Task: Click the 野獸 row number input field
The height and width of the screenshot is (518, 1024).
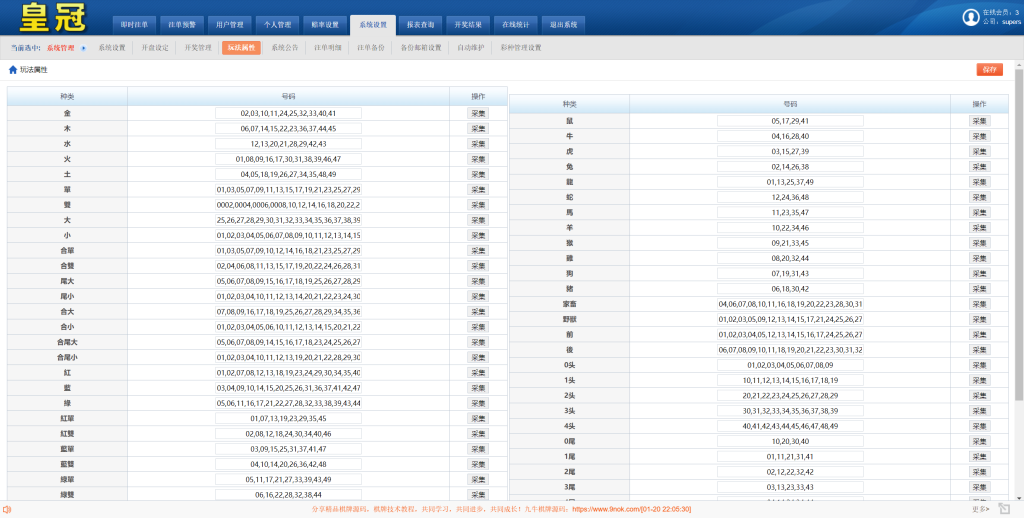Action: click(x=790, y=319)
